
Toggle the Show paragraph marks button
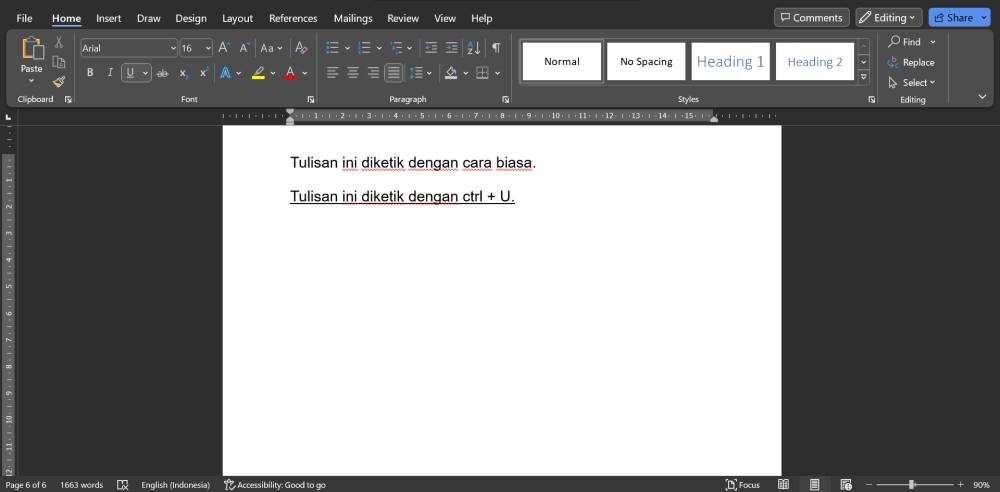(496, 48)
